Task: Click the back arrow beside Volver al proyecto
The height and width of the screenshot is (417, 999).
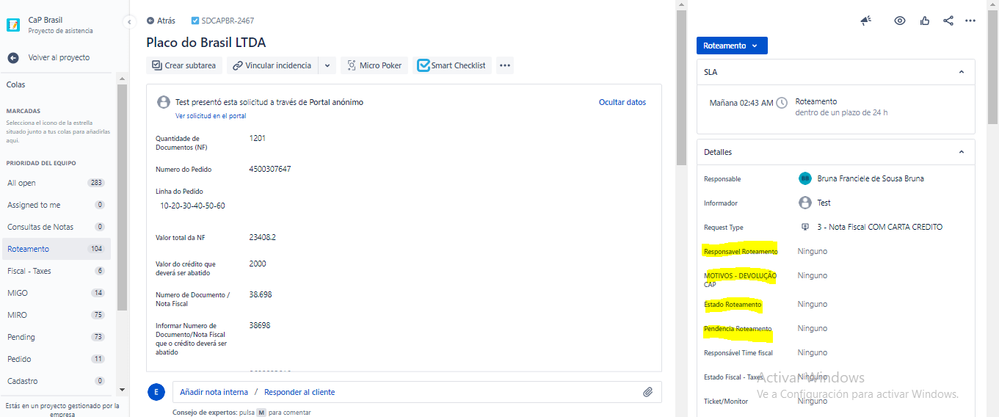Action: (x=13, y=57)
